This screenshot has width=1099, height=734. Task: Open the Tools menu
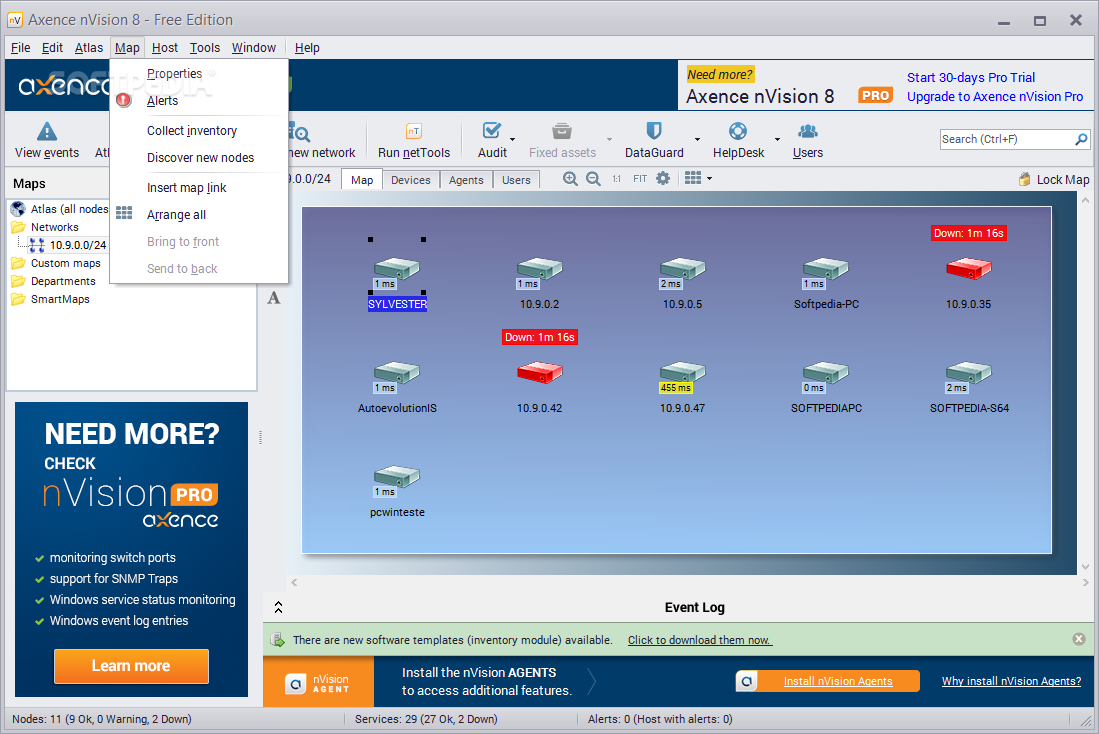coord(205,48)
